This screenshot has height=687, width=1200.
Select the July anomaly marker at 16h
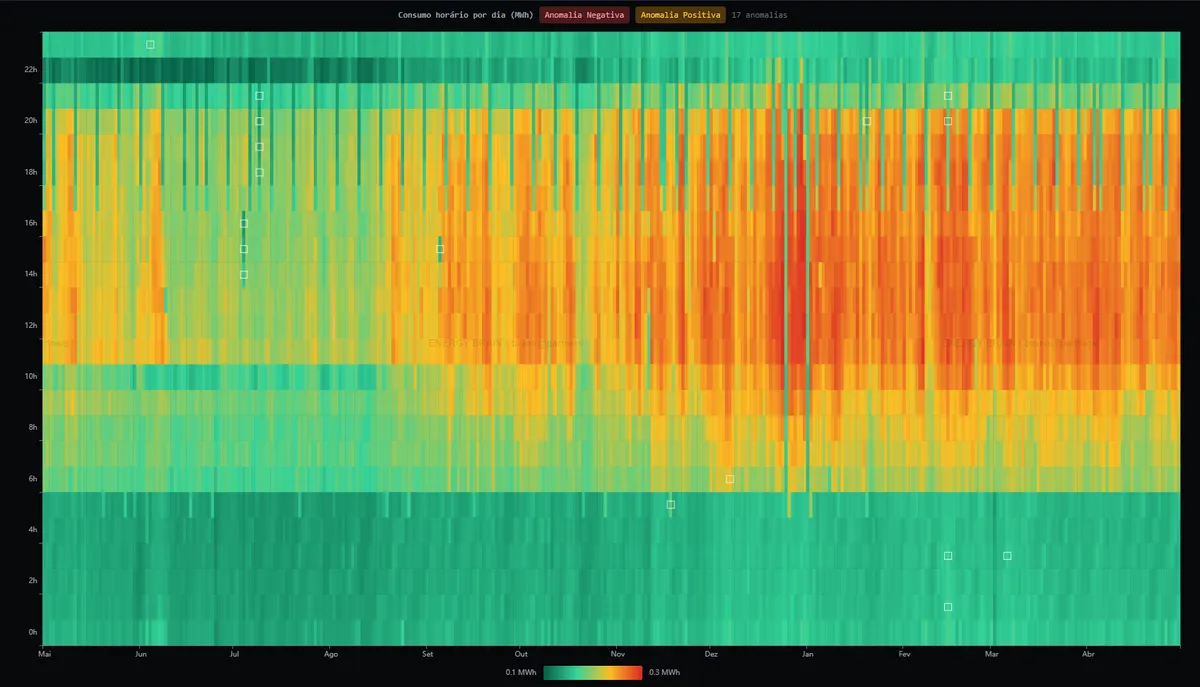[243, 223]
